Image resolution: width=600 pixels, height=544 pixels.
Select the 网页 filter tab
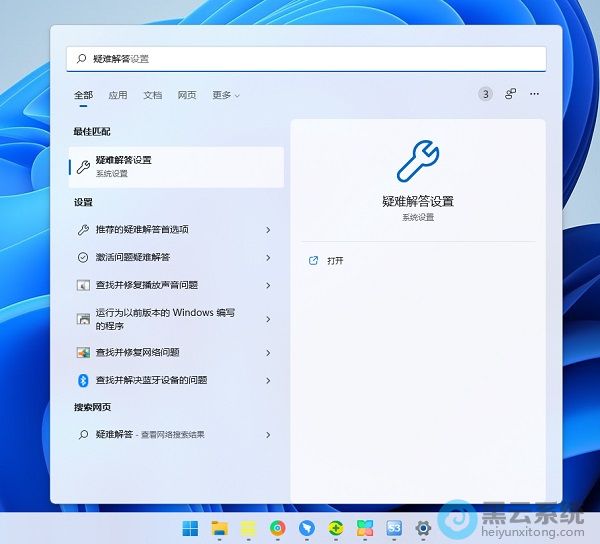pyautogui.click(x=187, y=95)
